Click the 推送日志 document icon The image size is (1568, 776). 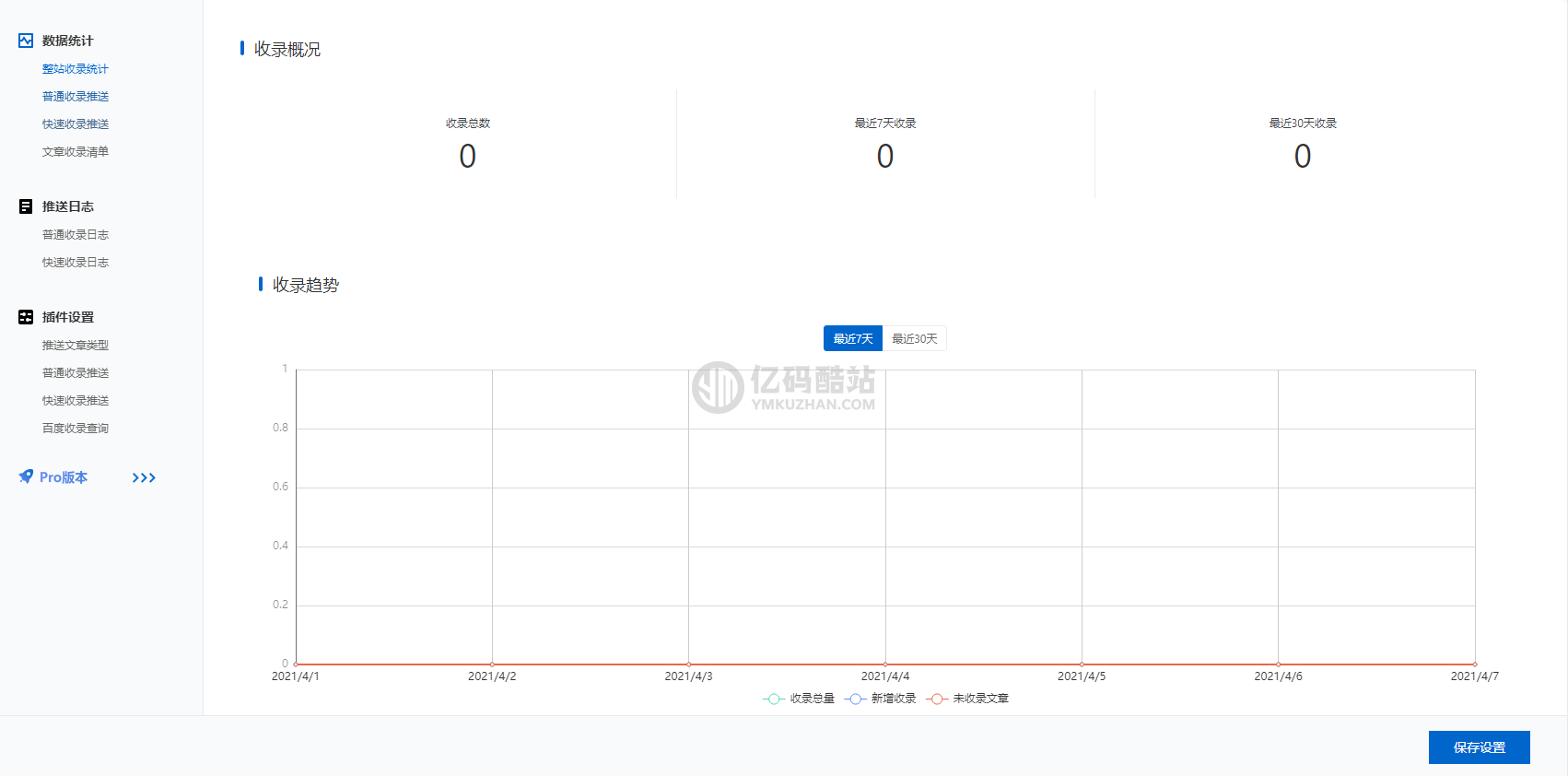pos(26,206)
